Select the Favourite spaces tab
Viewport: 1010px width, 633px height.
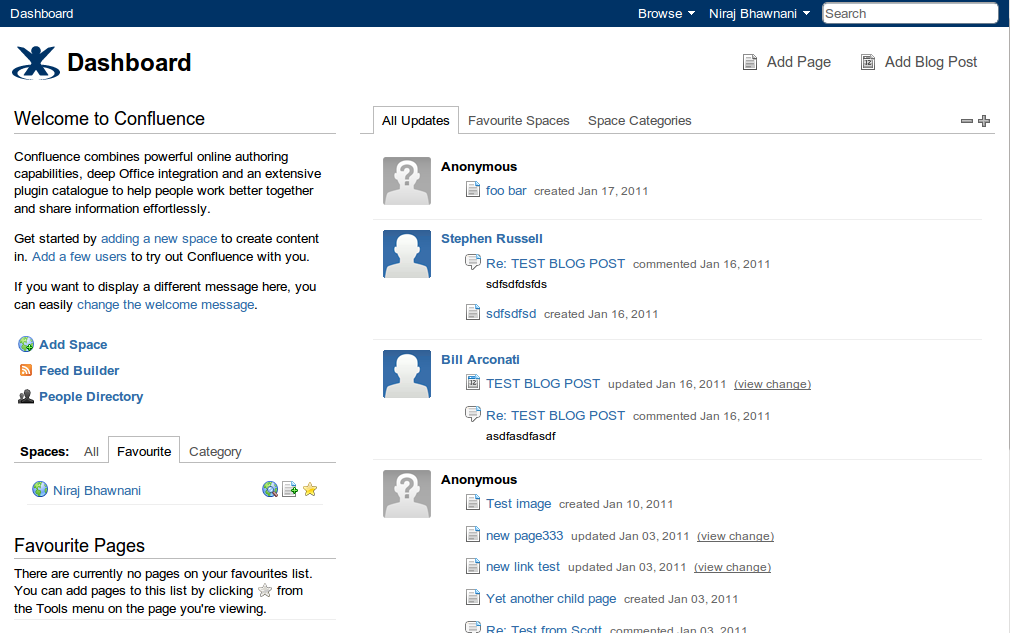(x=144, y=450)
